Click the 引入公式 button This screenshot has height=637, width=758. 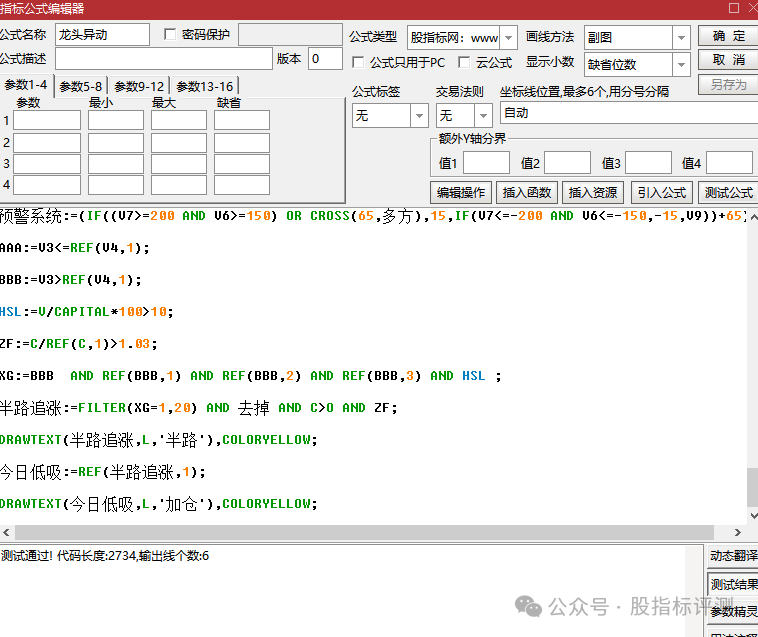tap(662, 192)
